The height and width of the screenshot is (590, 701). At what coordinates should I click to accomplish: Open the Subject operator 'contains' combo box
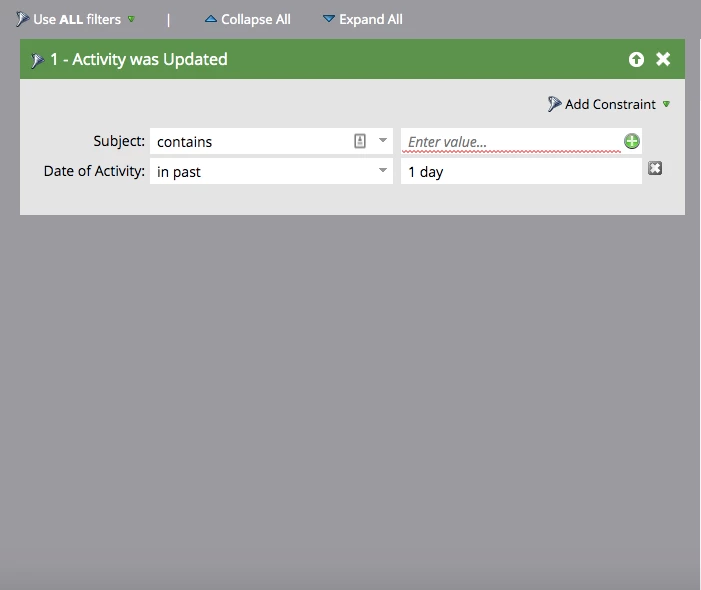271,141
